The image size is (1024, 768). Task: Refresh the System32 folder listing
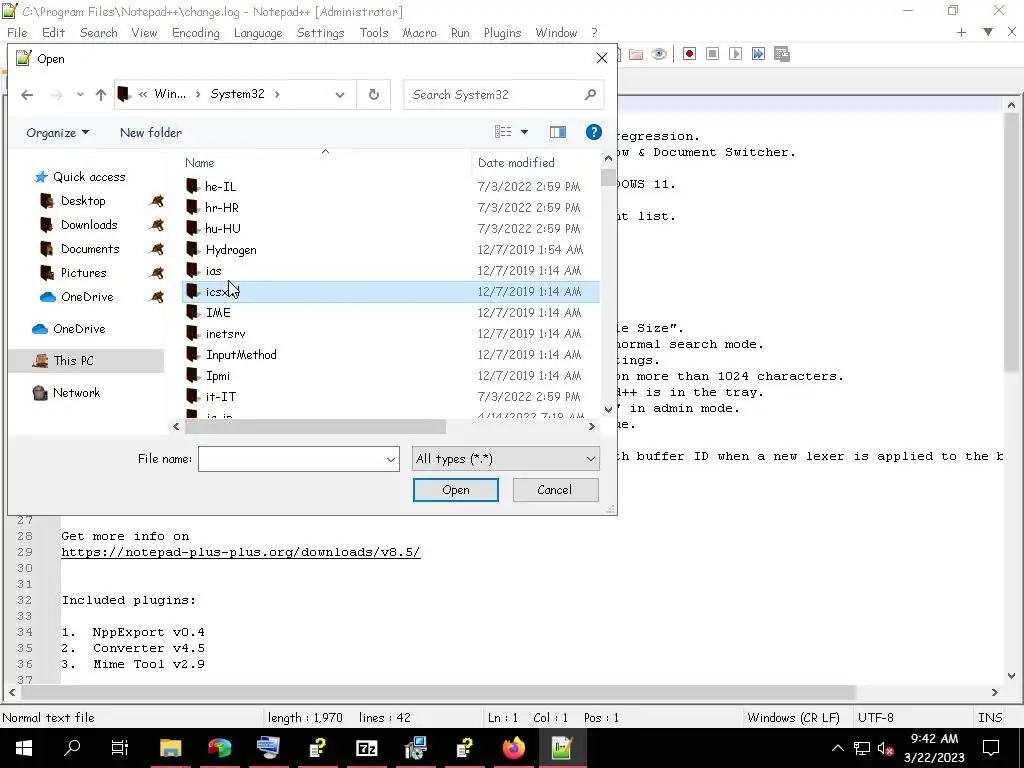click(374, 95)
